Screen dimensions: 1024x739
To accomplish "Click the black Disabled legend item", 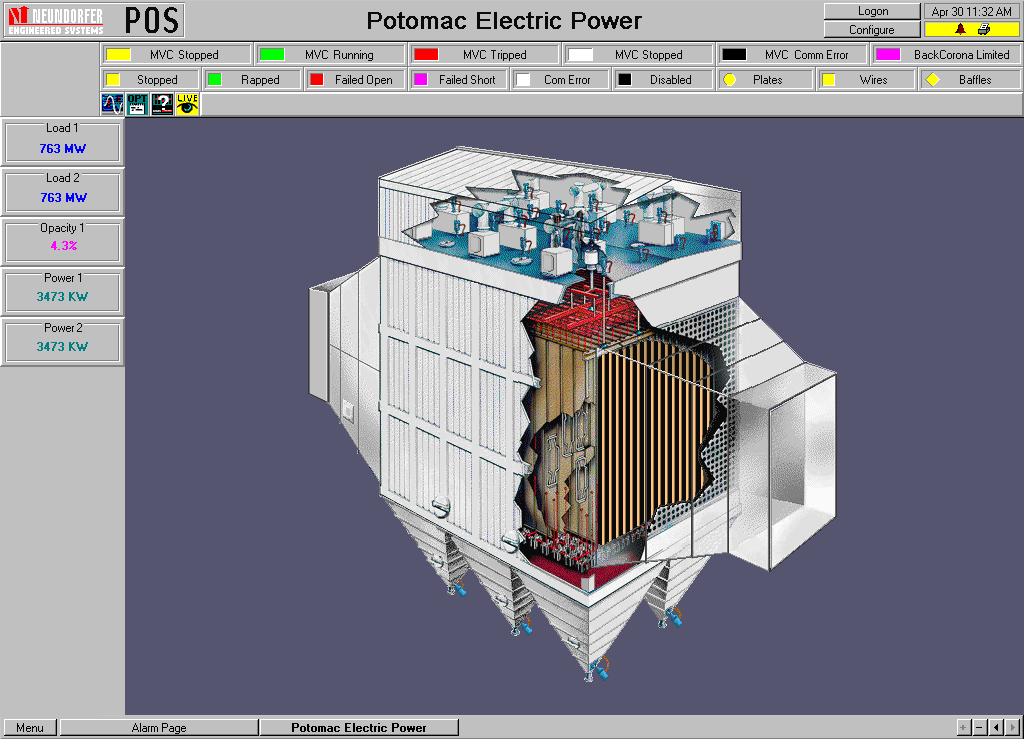I will (662, 80).
